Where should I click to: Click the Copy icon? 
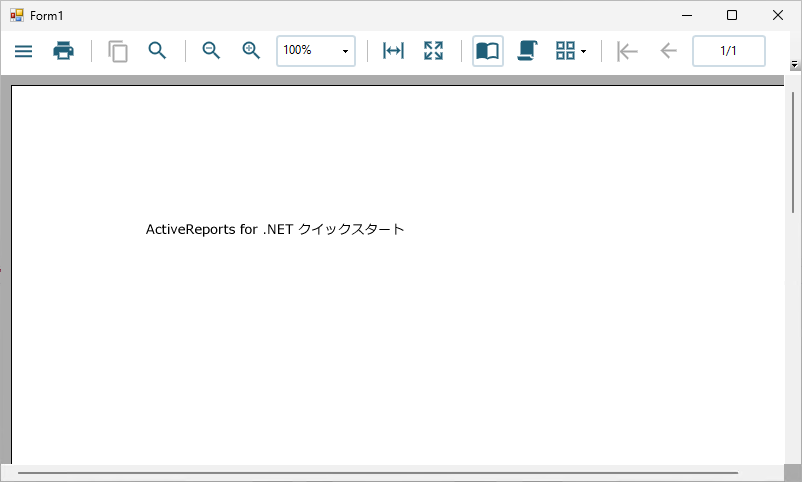click(118, 51)
